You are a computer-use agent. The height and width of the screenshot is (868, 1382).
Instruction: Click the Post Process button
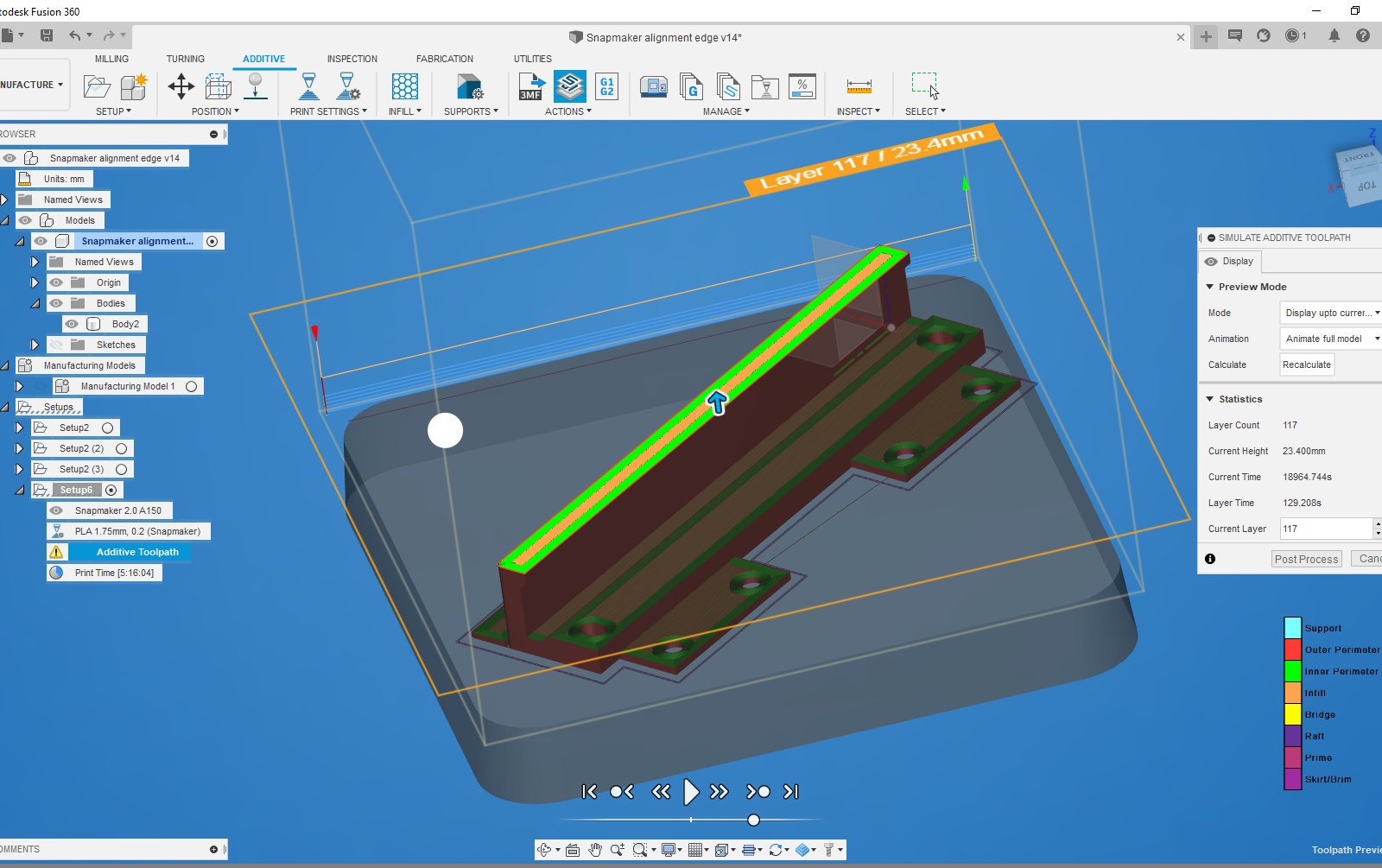1306,559
